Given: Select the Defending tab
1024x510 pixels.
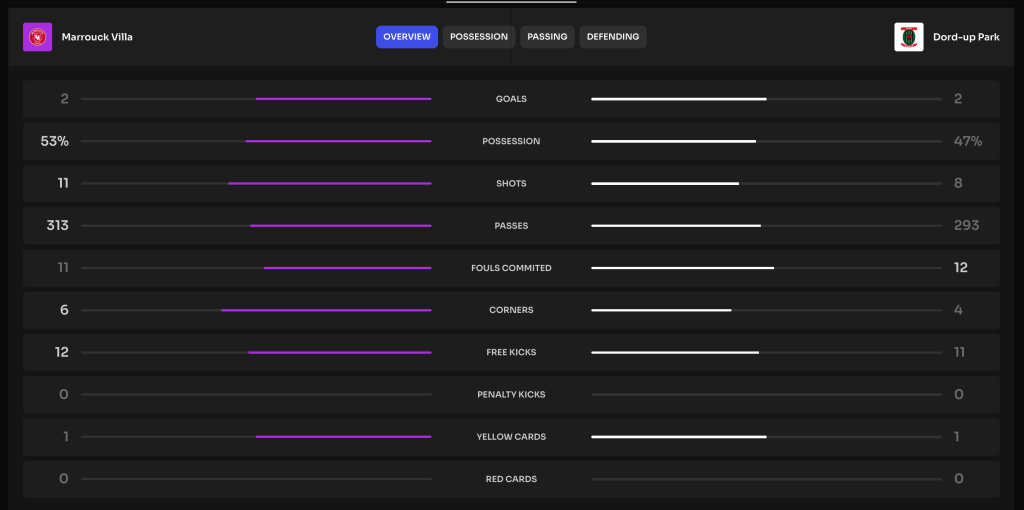Looking at the screenshot, I should 612,37.
